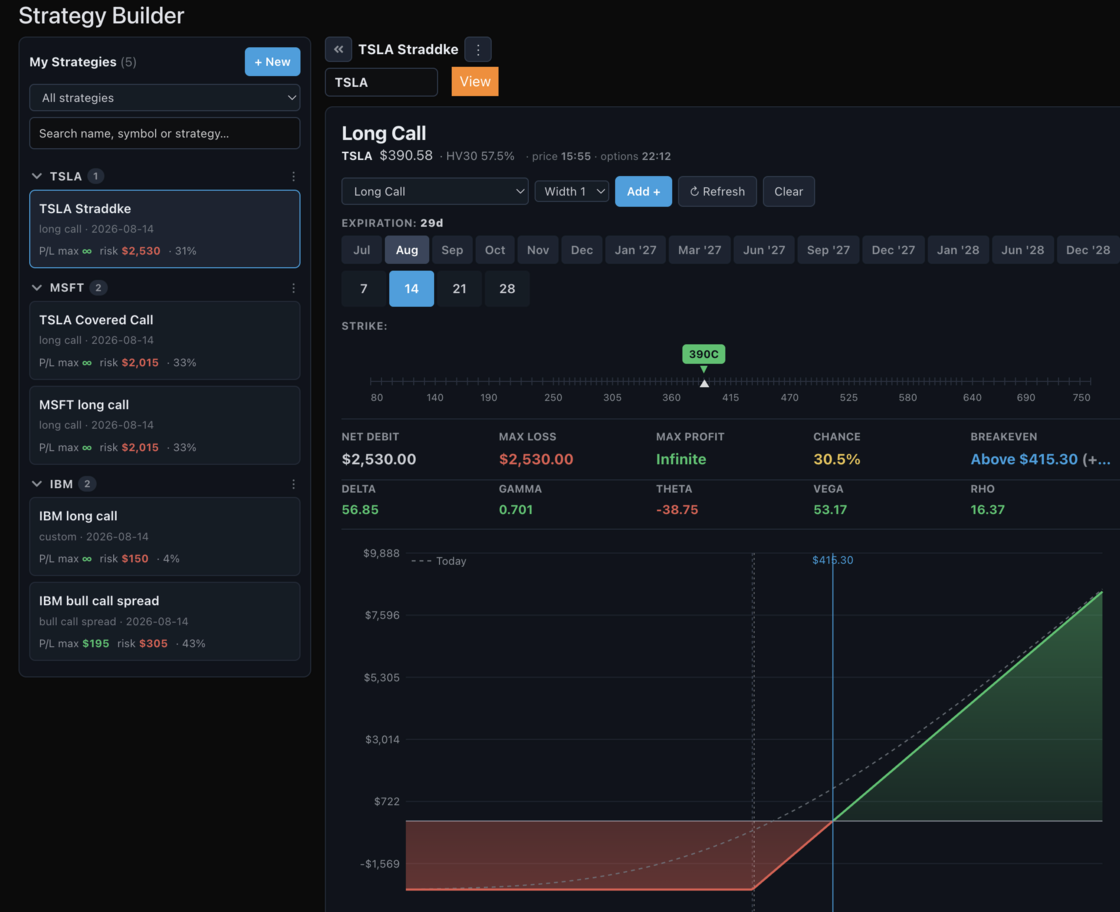
Task: Select the Mar '27 expiration
Action: click(699, 250)
